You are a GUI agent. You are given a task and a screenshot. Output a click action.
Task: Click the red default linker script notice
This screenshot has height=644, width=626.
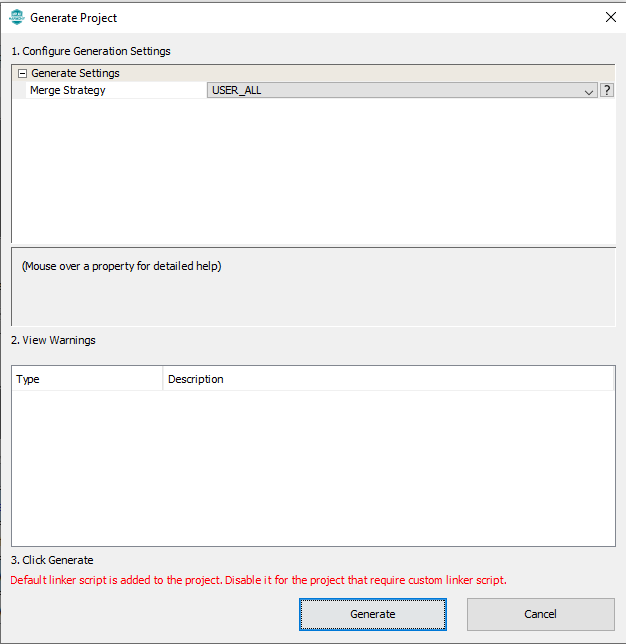(x=258, y=580)
